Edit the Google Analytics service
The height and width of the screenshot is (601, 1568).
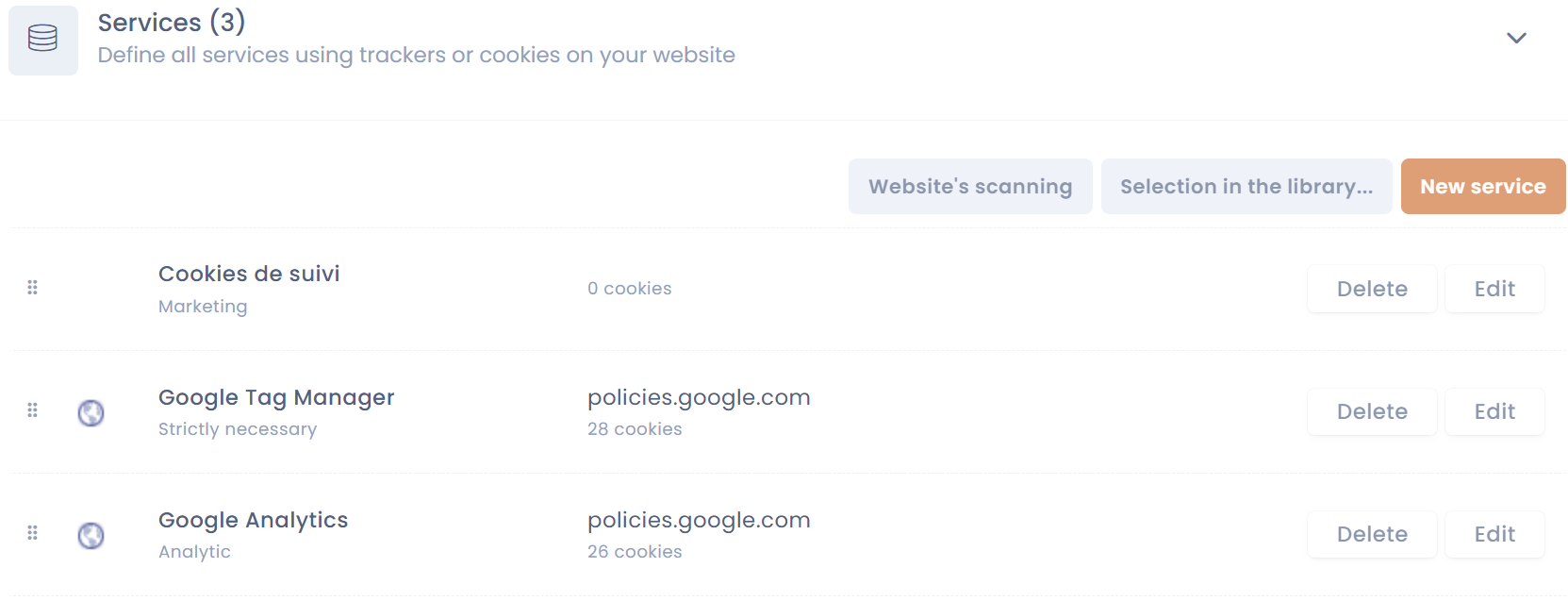tap(1494, 534)
